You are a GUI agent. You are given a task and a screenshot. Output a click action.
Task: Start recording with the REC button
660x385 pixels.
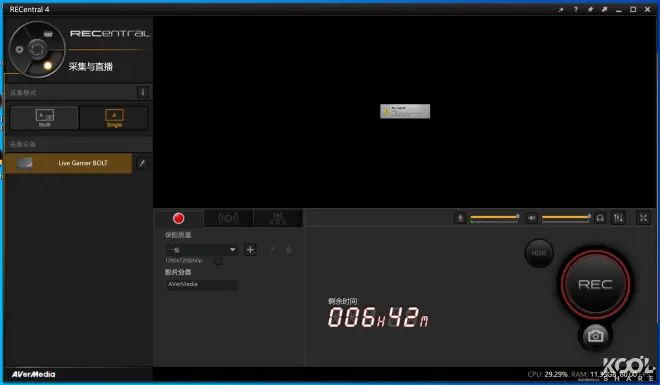[x=595, y=284]
